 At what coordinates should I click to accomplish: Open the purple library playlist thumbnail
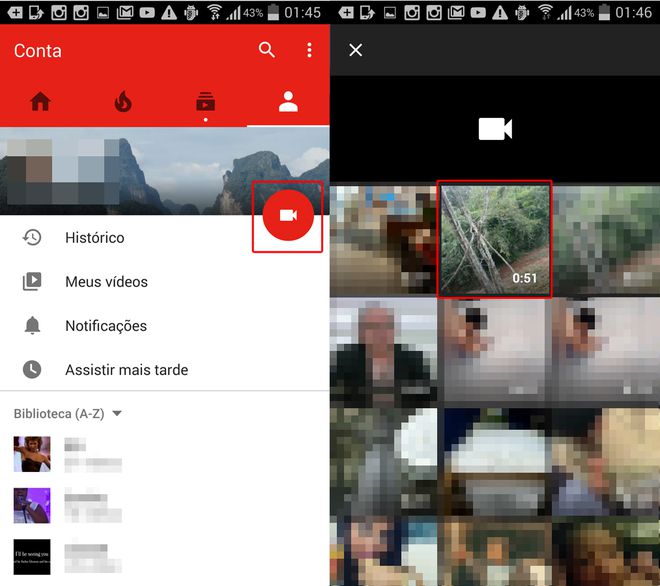32,506
